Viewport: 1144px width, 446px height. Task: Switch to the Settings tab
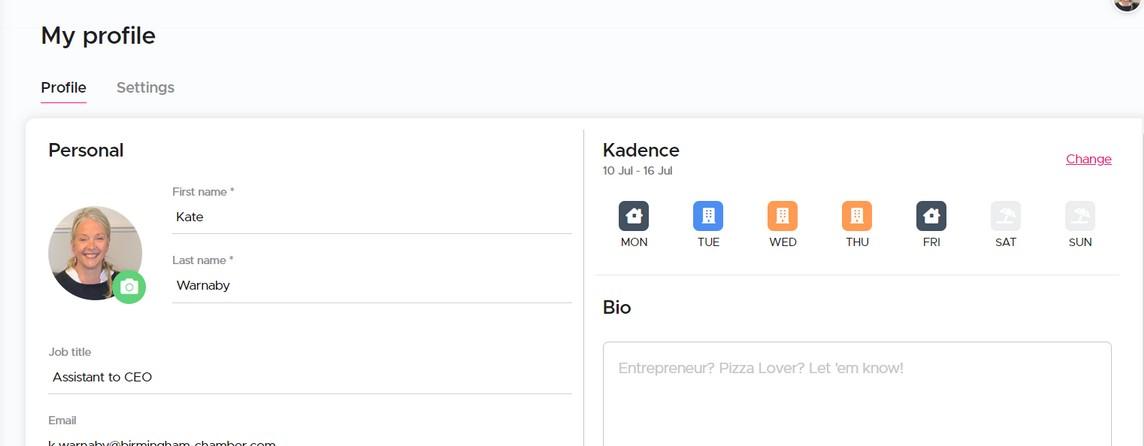click(145, 88)
